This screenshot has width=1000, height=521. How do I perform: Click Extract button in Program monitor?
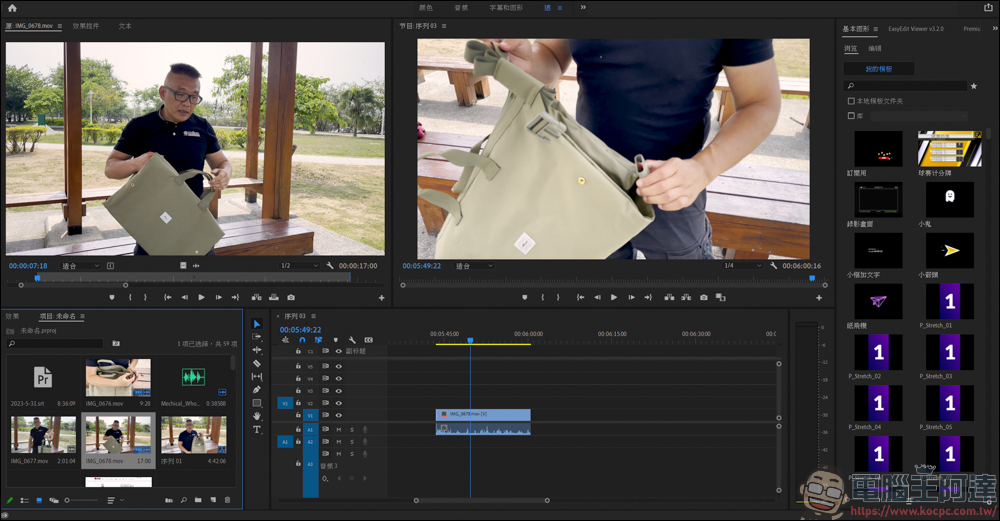(686, 297)
